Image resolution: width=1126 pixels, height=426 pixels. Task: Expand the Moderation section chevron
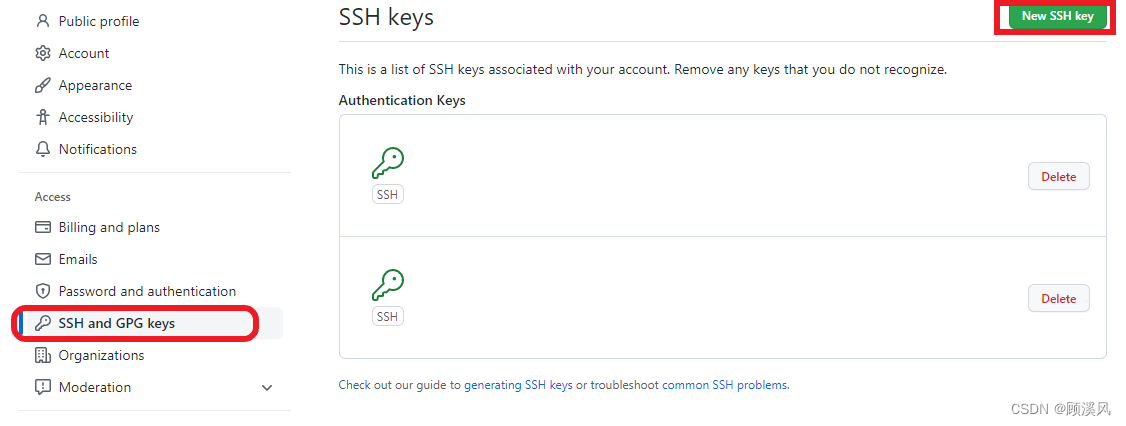[x=267, y=388]
